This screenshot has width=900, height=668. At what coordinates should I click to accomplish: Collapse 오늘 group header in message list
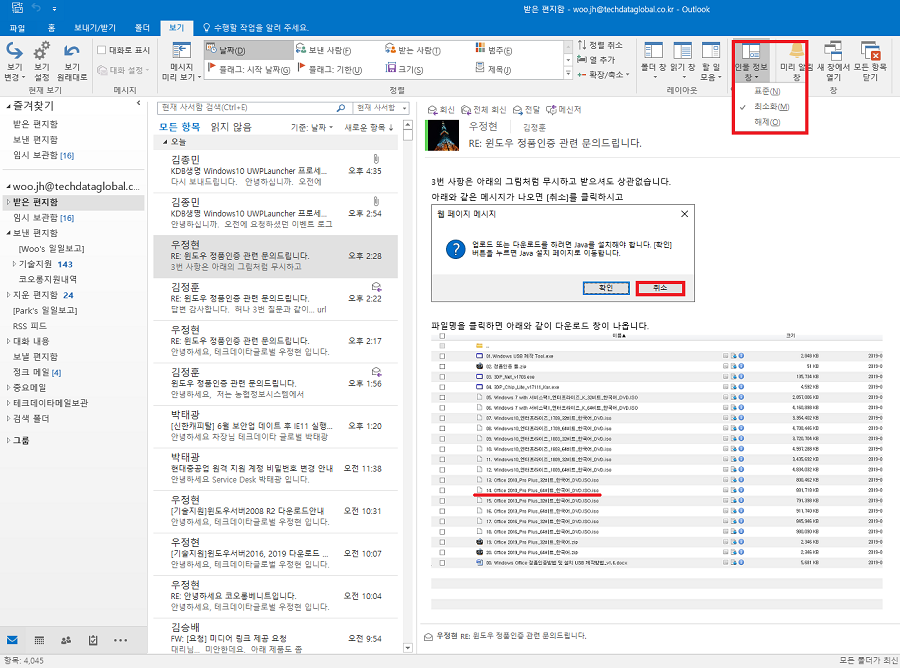click(x=165, y=142)
